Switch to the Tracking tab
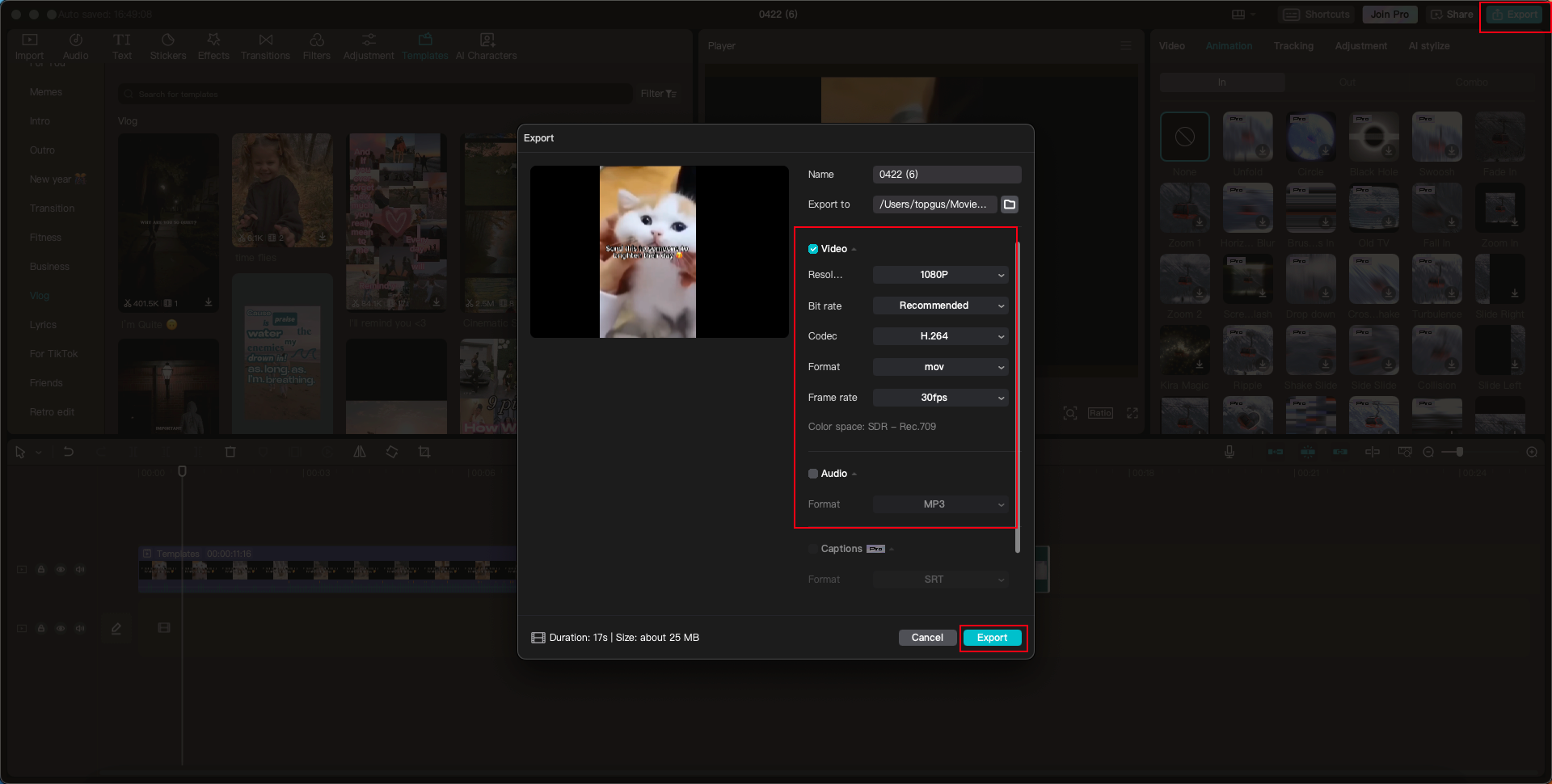Viewport: 1552px width, 784px height. pos(1293,46)
